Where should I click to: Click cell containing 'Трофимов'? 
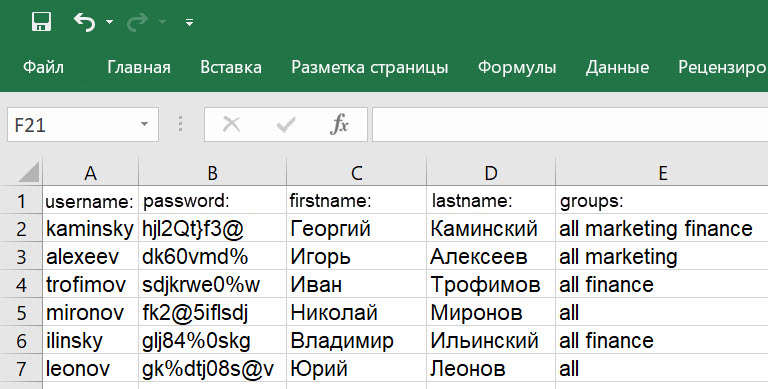click(x=491, y=285)
